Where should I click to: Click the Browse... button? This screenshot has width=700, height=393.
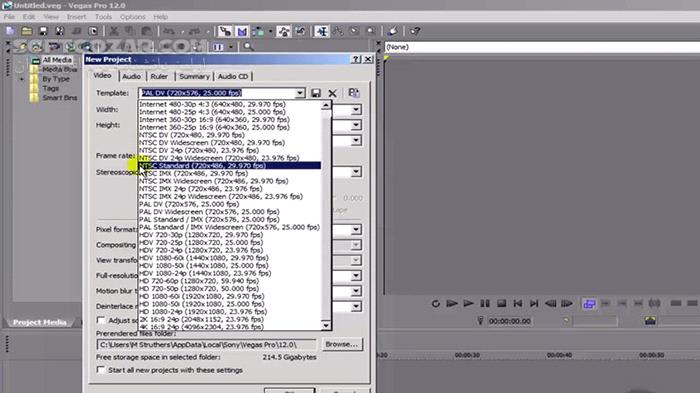[342, 344]
